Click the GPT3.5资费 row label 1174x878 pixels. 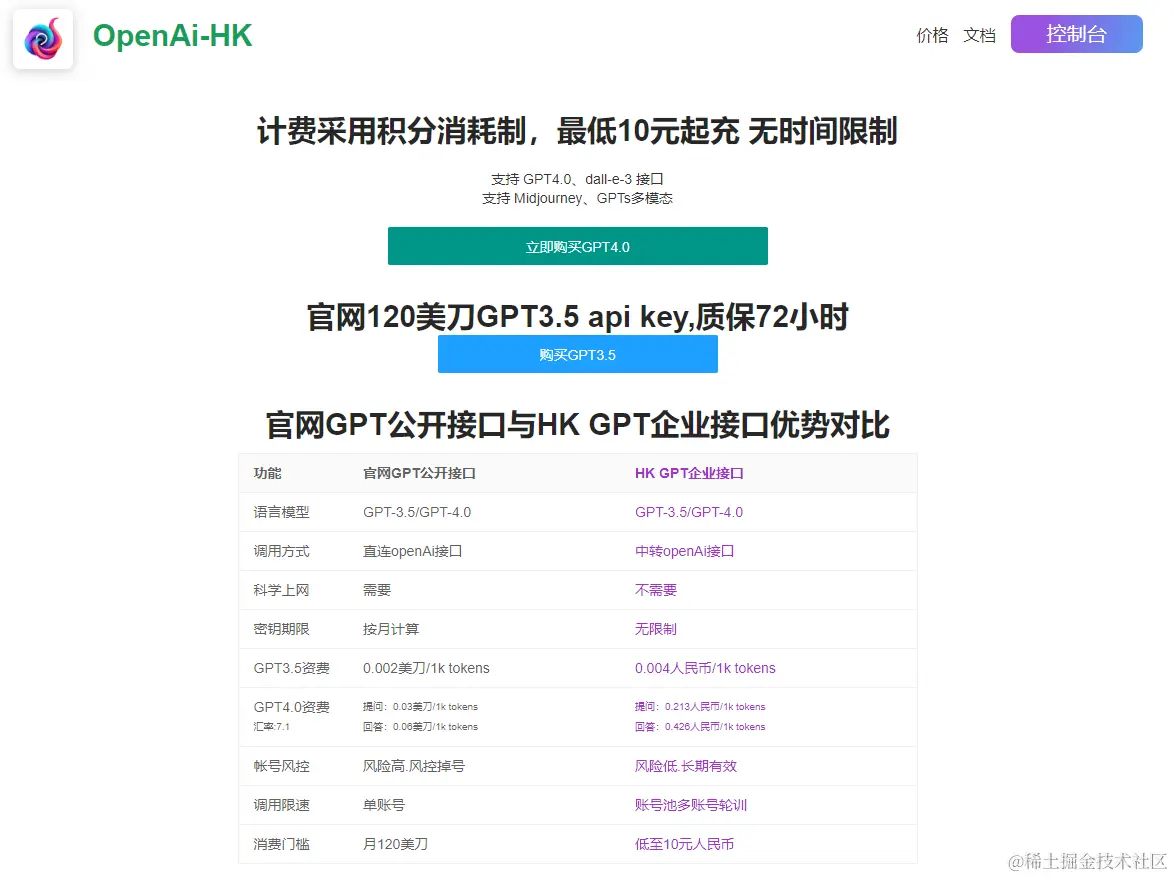click(x=291, y=668)
